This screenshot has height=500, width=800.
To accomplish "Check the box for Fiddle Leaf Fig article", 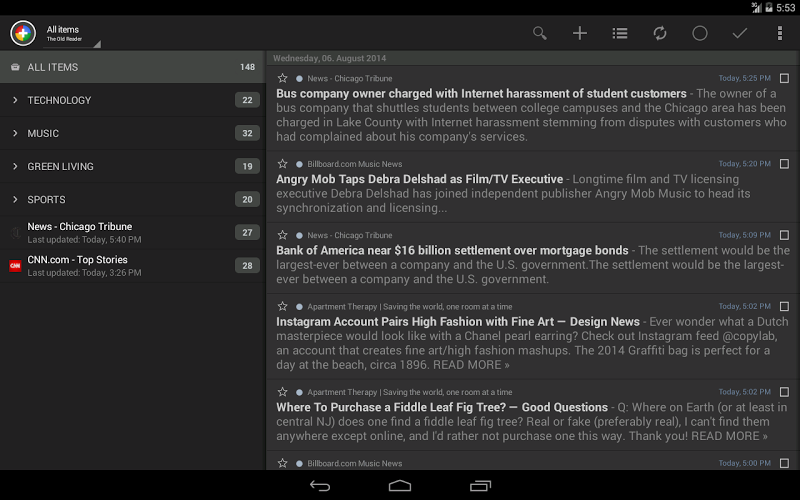I will click(784, 392).
